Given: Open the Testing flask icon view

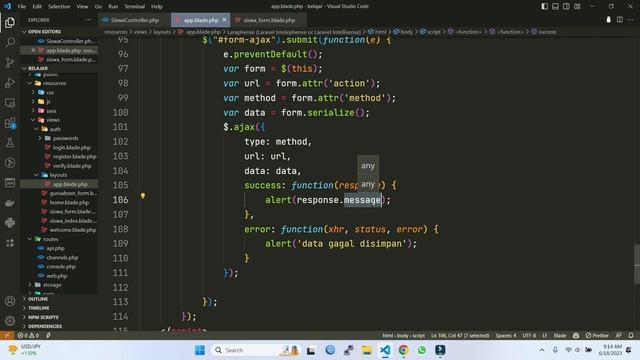Looking at the screenshot, I should [x=10, y=142].
